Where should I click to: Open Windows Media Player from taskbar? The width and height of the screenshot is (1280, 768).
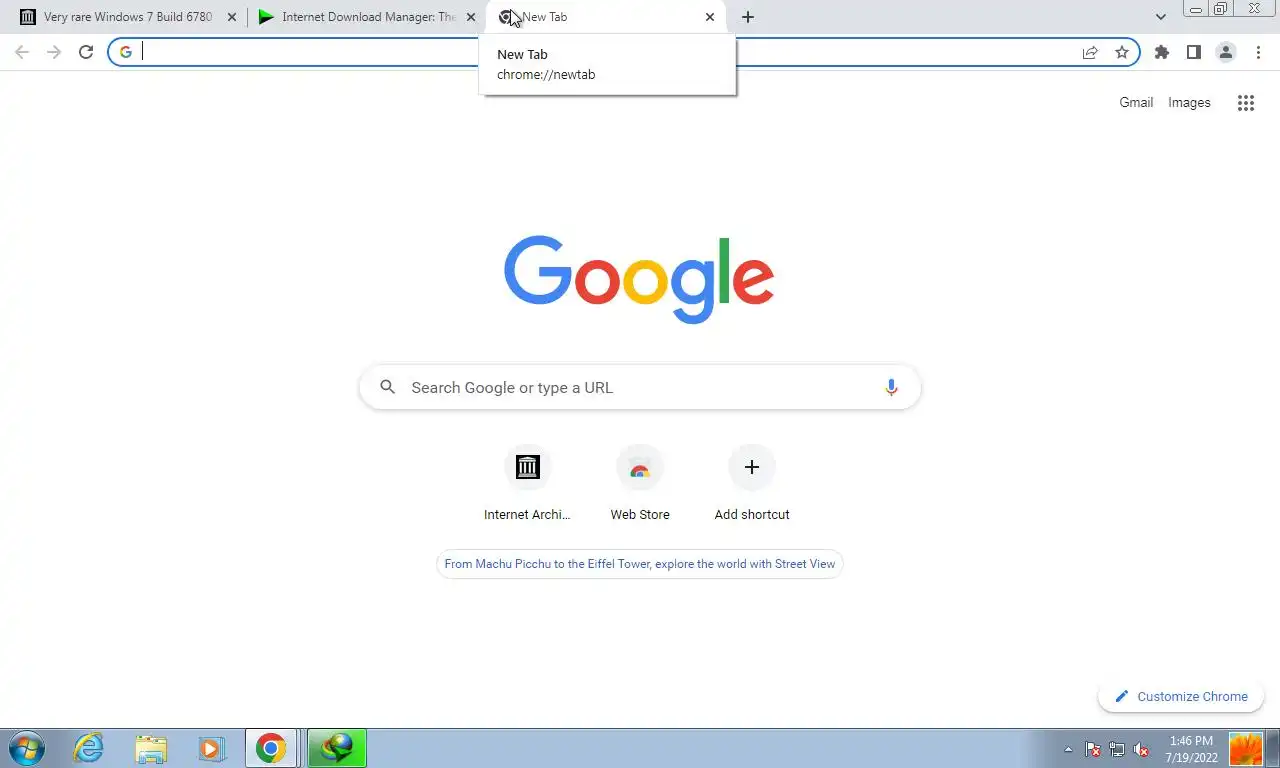211,748
